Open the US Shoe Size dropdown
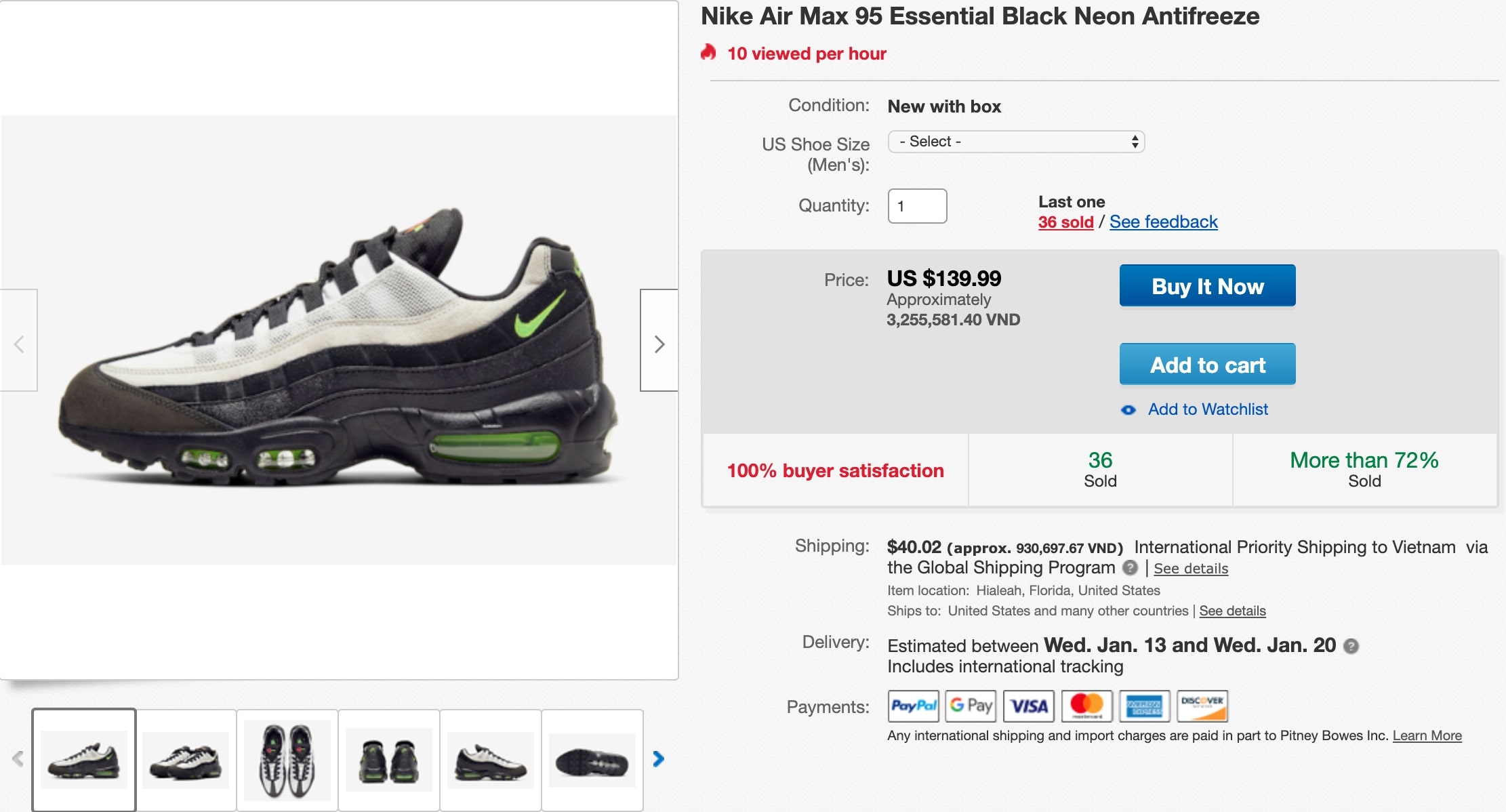This screenshot has height=812, width=1506. [x=1015, y=142]
